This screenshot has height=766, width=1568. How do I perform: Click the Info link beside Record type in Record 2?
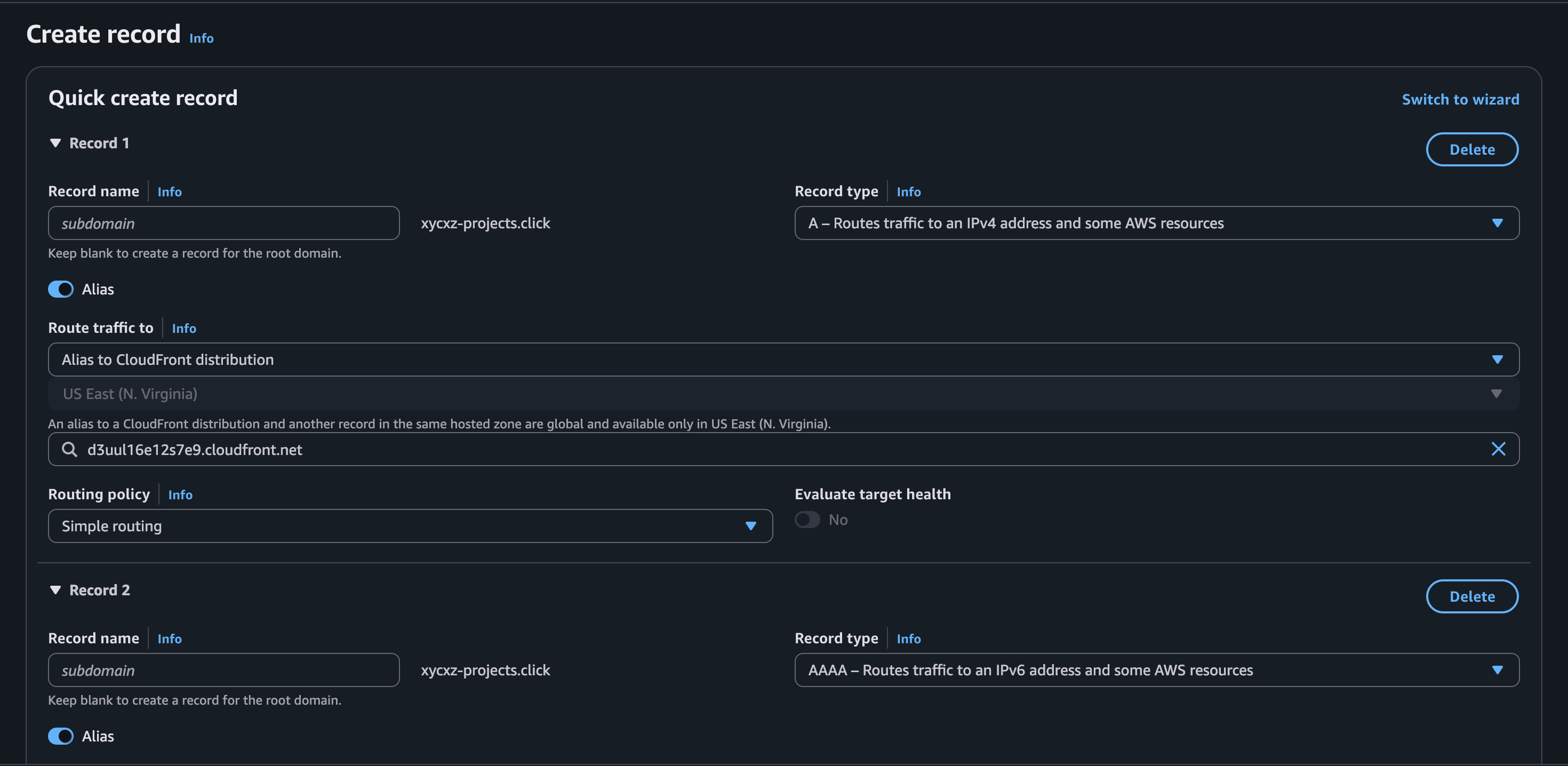click(x=908, y=638)
